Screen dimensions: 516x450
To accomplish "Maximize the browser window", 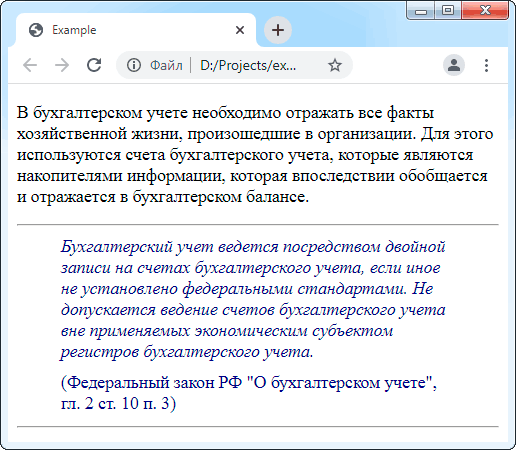I will (448, 11).
